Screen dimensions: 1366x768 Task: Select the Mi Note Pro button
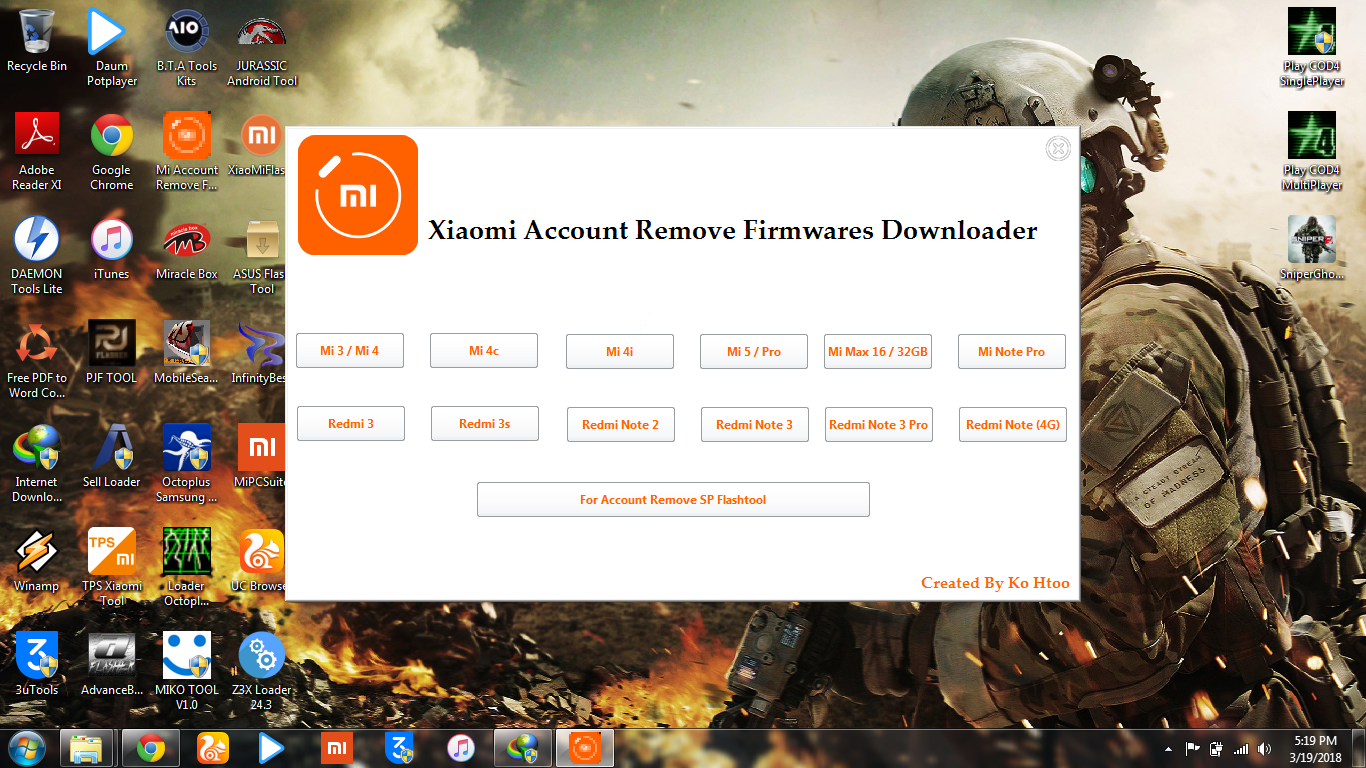(x=1012, y=352)
